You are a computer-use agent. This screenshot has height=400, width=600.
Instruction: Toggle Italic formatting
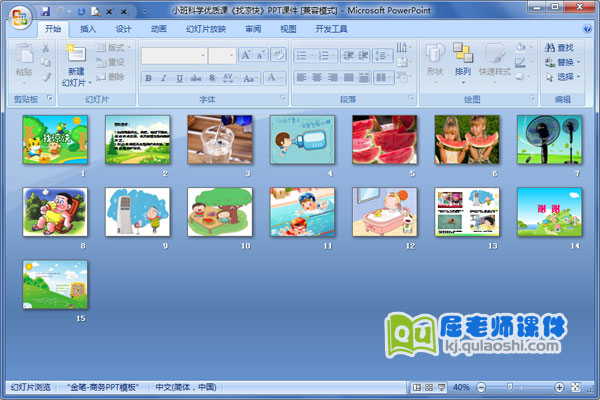tap(163, 78)
